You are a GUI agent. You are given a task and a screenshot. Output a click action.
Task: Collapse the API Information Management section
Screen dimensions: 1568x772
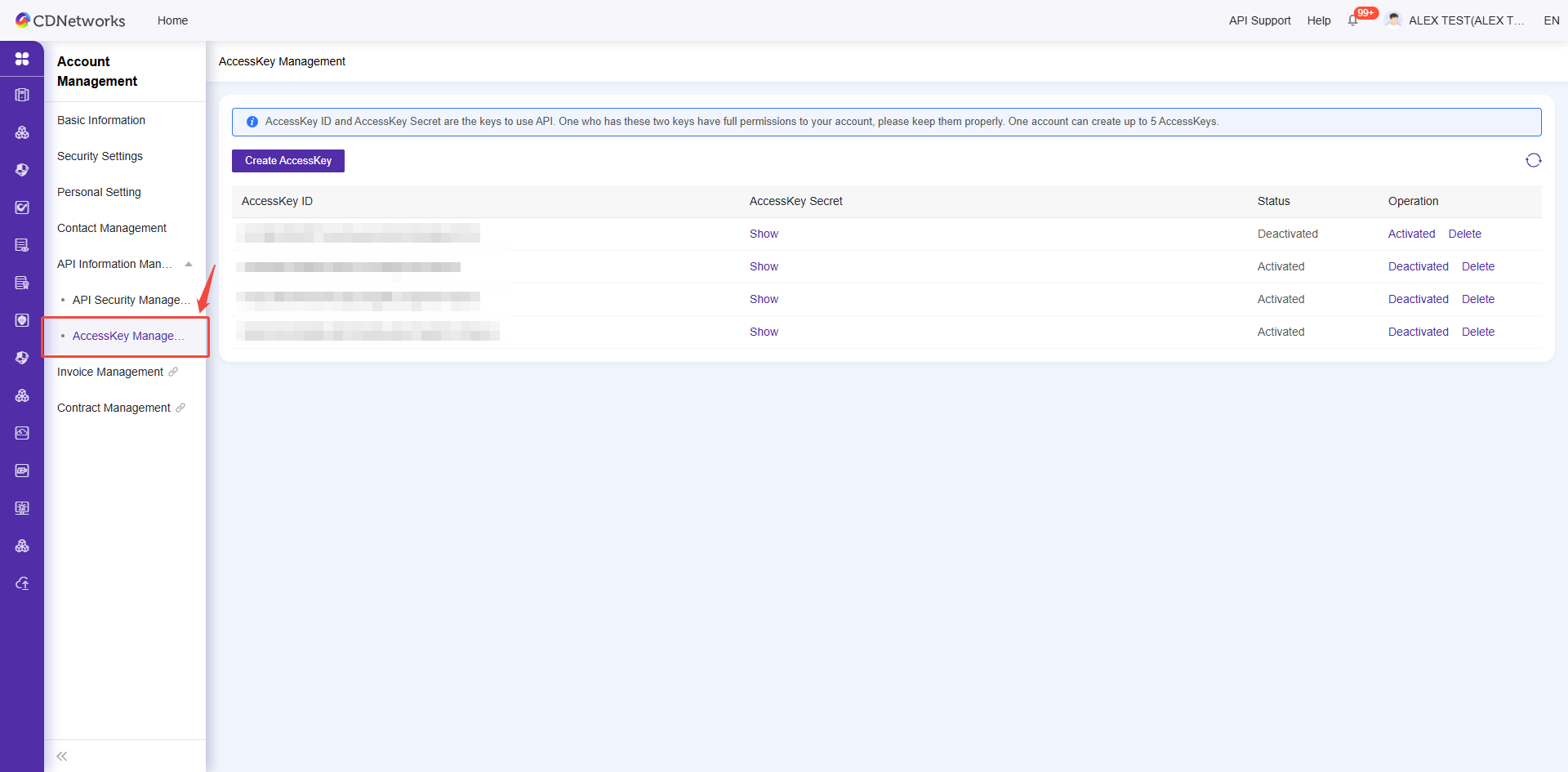coord(189,264)
